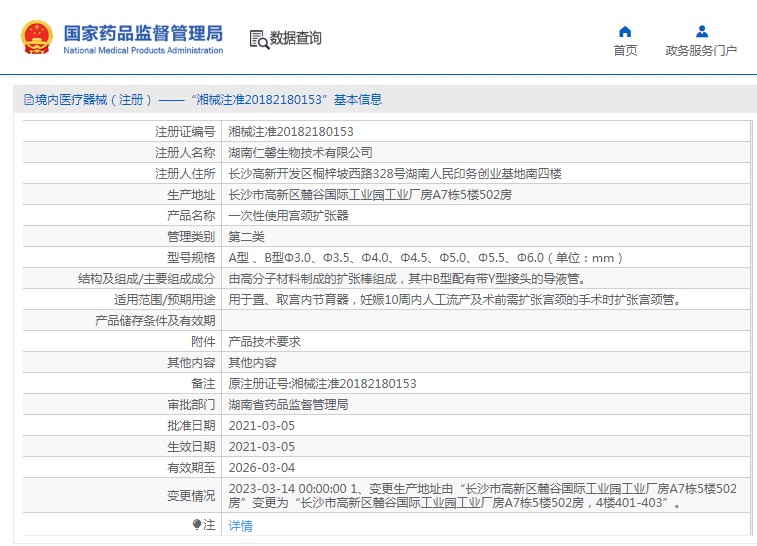Click the 适用范围/预期用途 description text
Screen dimensions: 757x546
coord(455,300)
